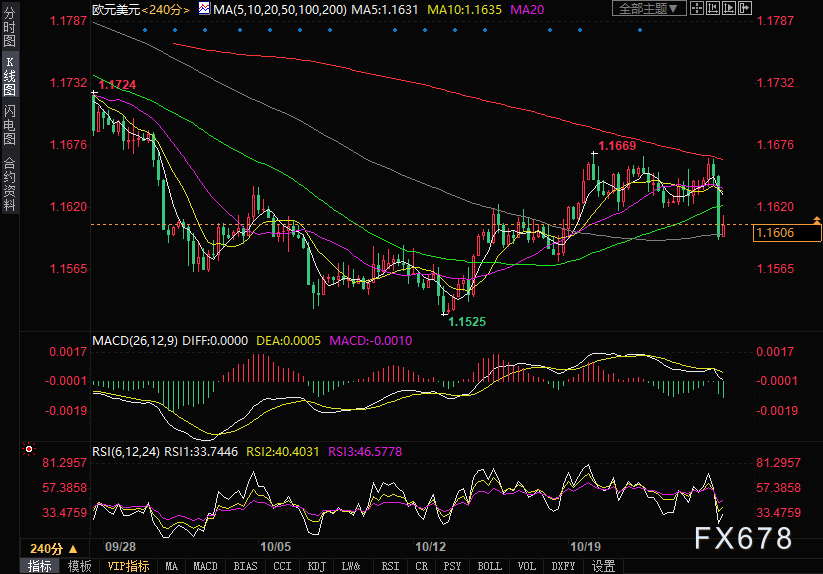
Task: Open the 设置 settings button
Action: (x=604, y=566)
